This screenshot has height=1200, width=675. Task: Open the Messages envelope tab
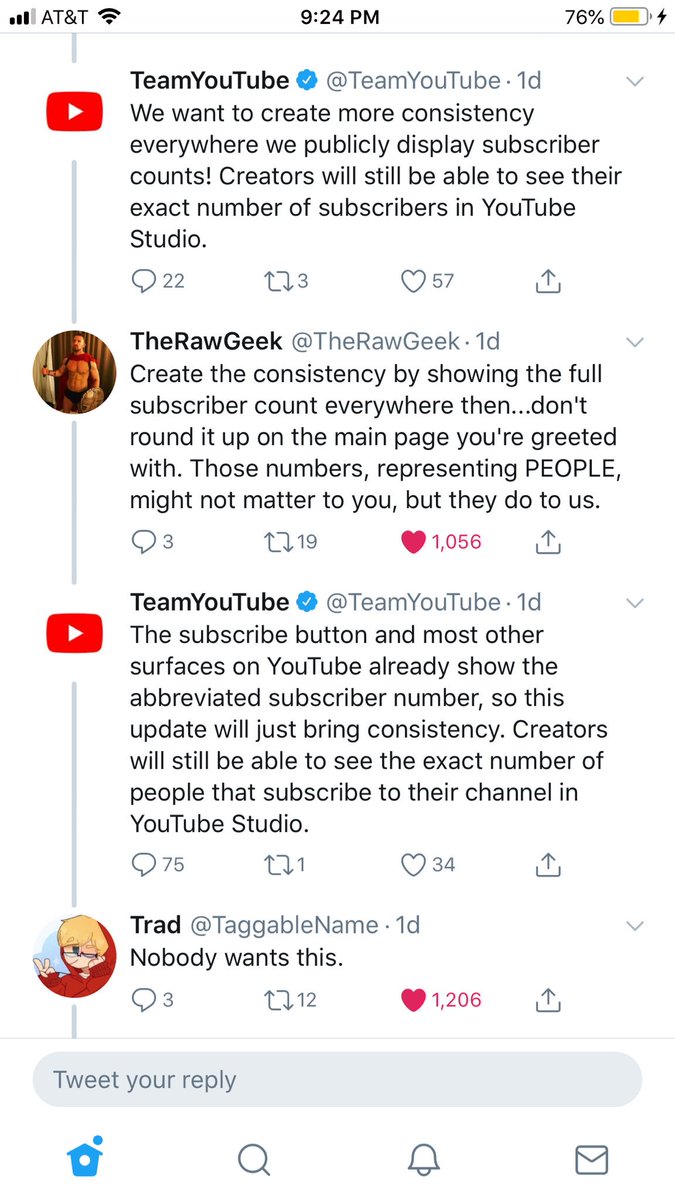pos(592,1159)
